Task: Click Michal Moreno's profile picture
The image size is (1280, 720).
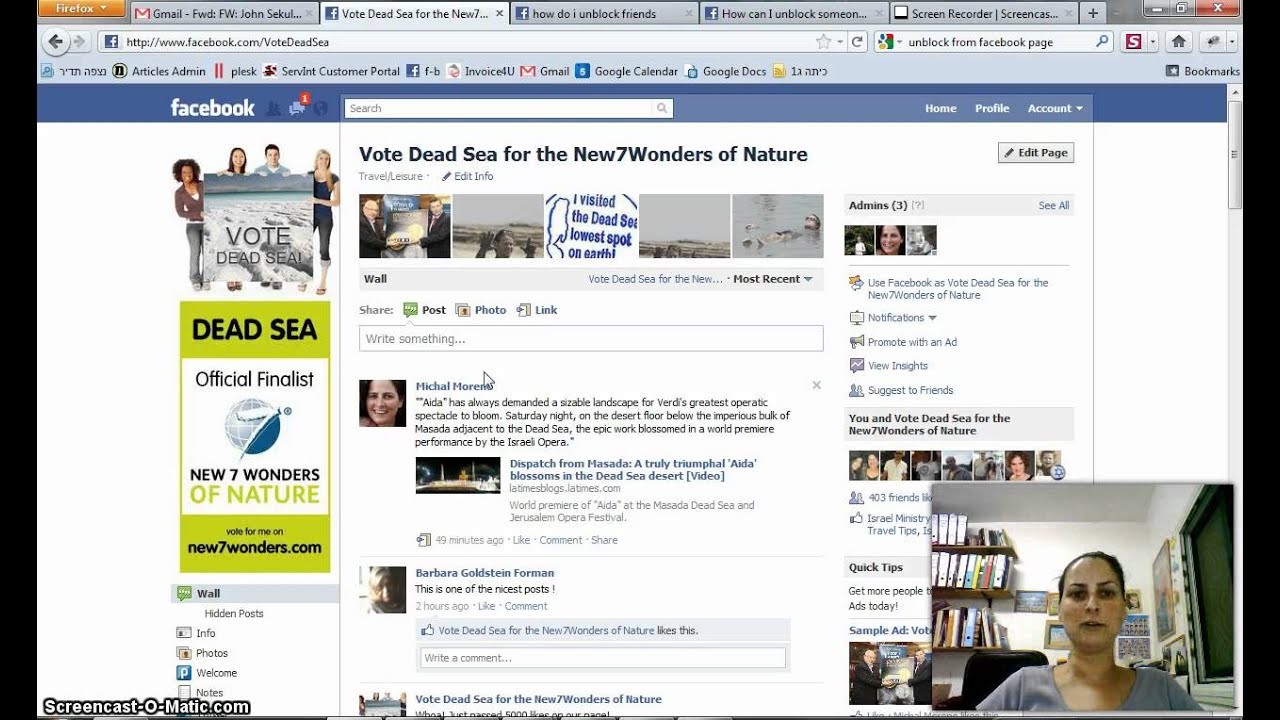Action: click(382, 403)
